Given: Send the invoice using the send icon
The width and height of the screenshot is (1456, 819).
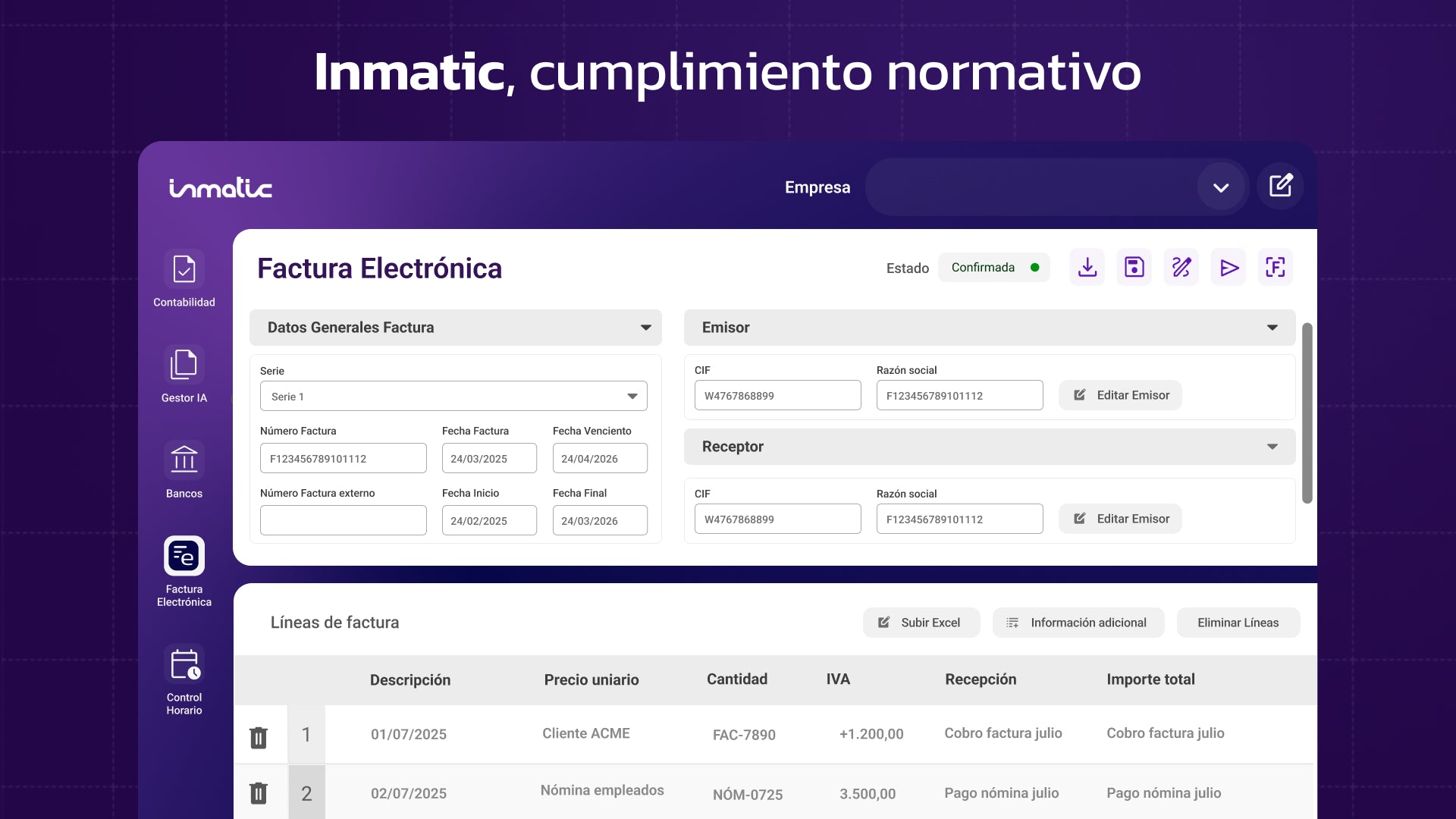Looking at the screenshot, I should point(1228,267).
